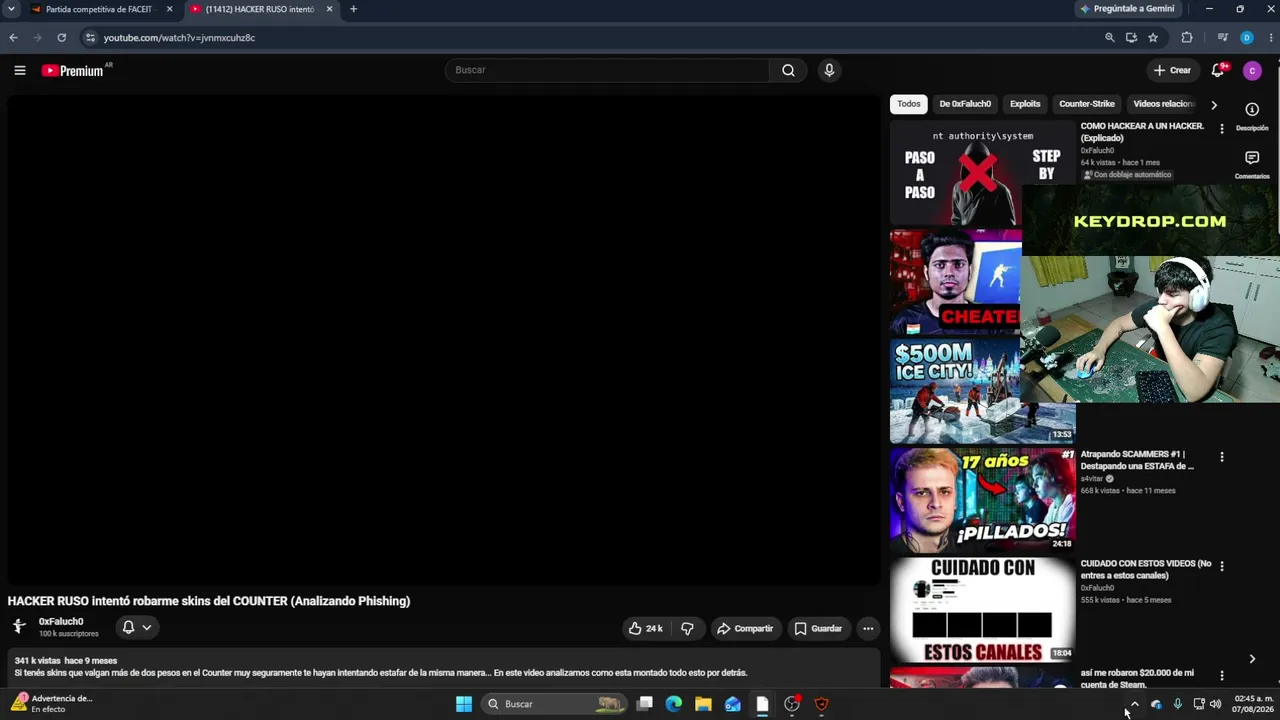Viewport: 1280px width, 720px height.
Task: Open the Descripción panel icon
Action: click(1252, 109)
